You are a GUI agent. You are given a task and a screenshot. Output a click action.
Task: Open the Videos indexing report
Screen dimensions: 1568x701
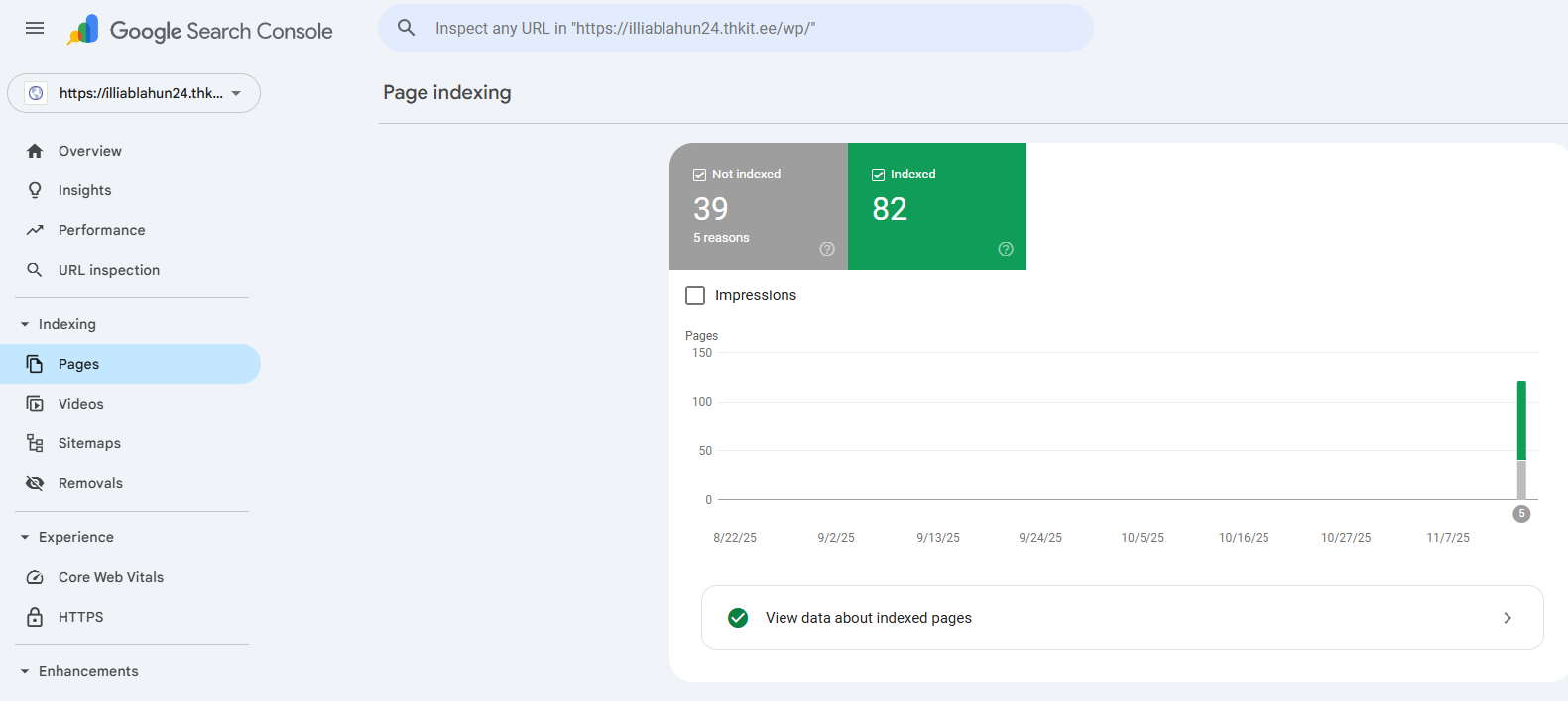tap(80, 404)
